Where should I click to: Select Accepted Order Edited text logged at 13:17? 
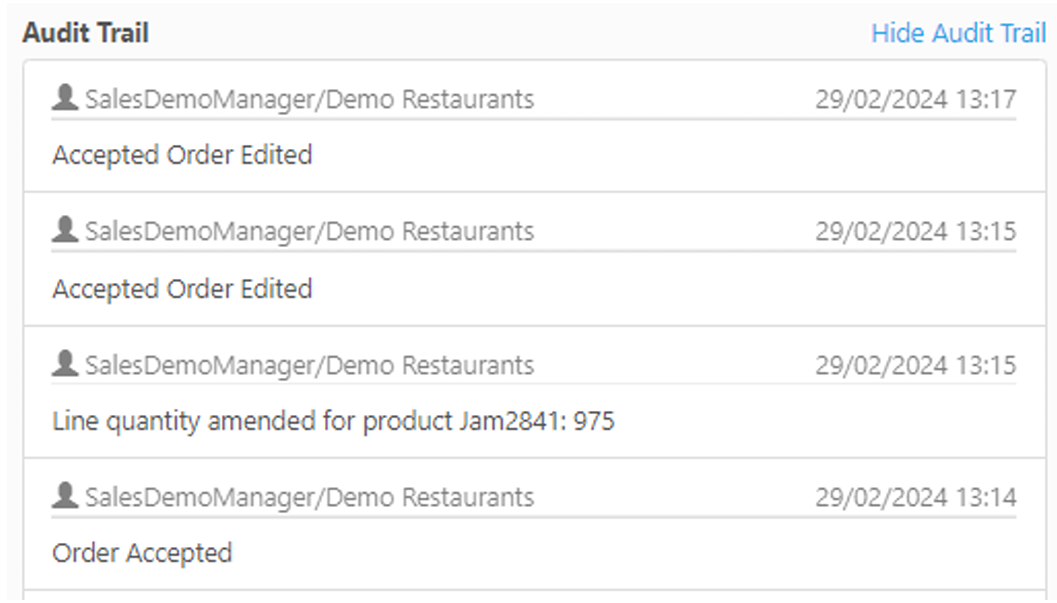pyautogui.click(x=182, y=155)
